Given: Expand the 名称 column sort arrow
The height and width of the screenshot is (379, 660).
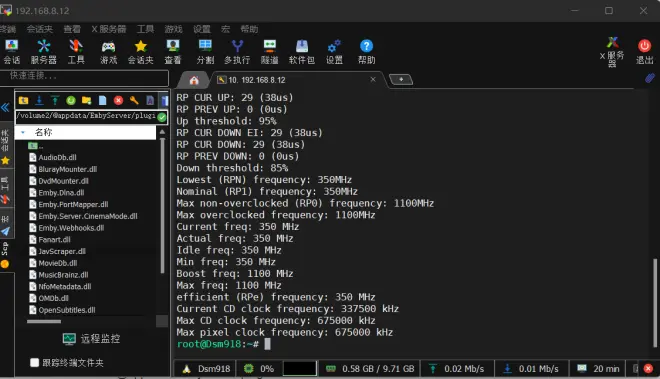Looking at the screenshot, I should [x=23, y=132].
